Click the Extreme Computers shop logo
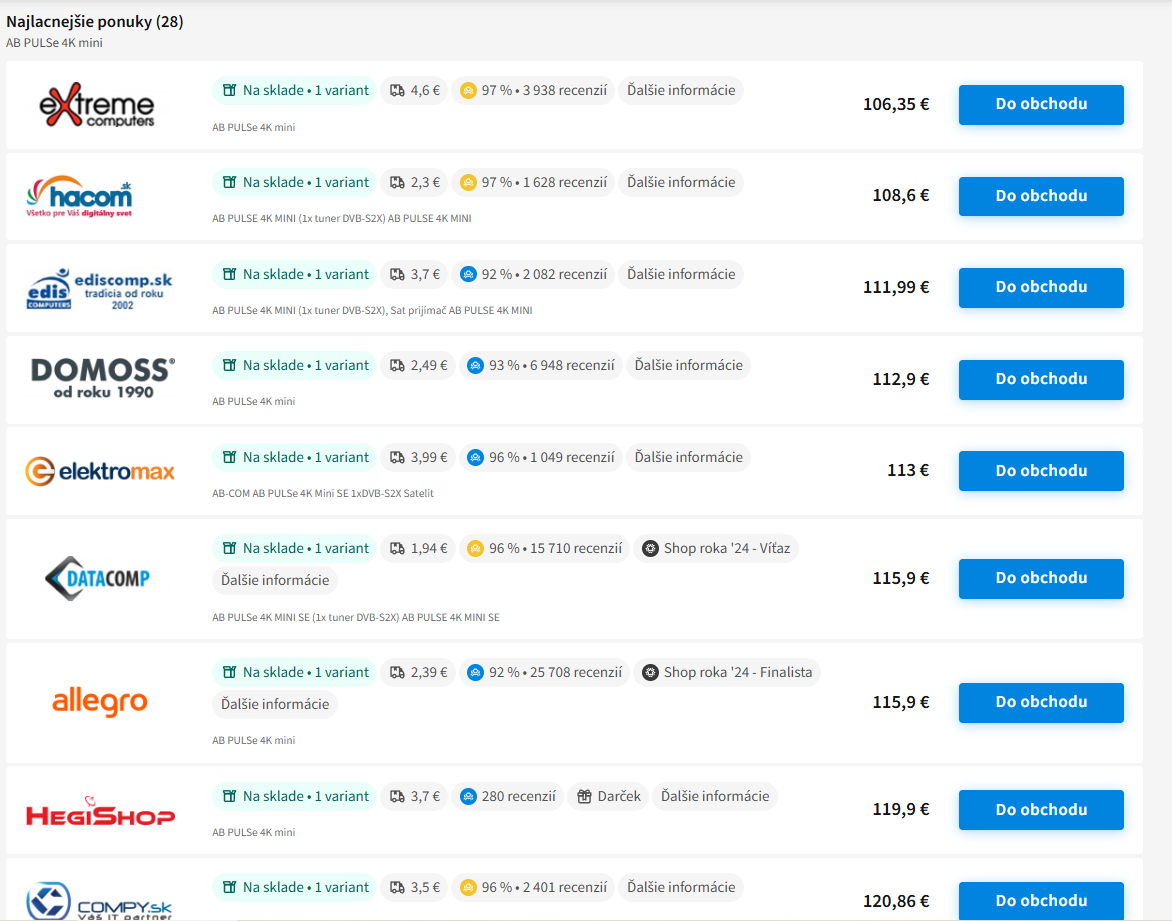This screenshot has height=921, width=1172. click(97, 105)
